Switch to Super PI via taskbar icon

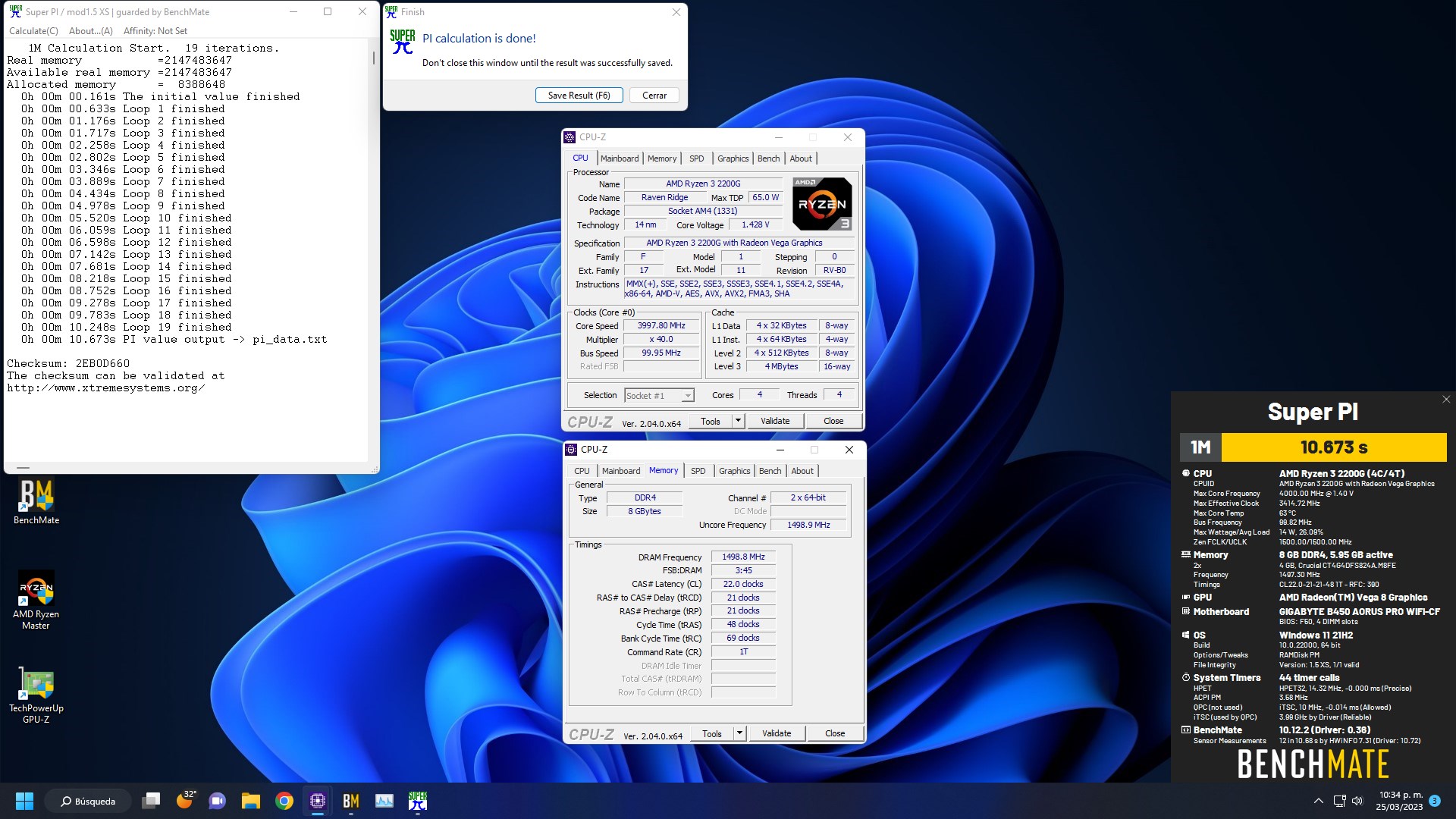coord(417,801)
